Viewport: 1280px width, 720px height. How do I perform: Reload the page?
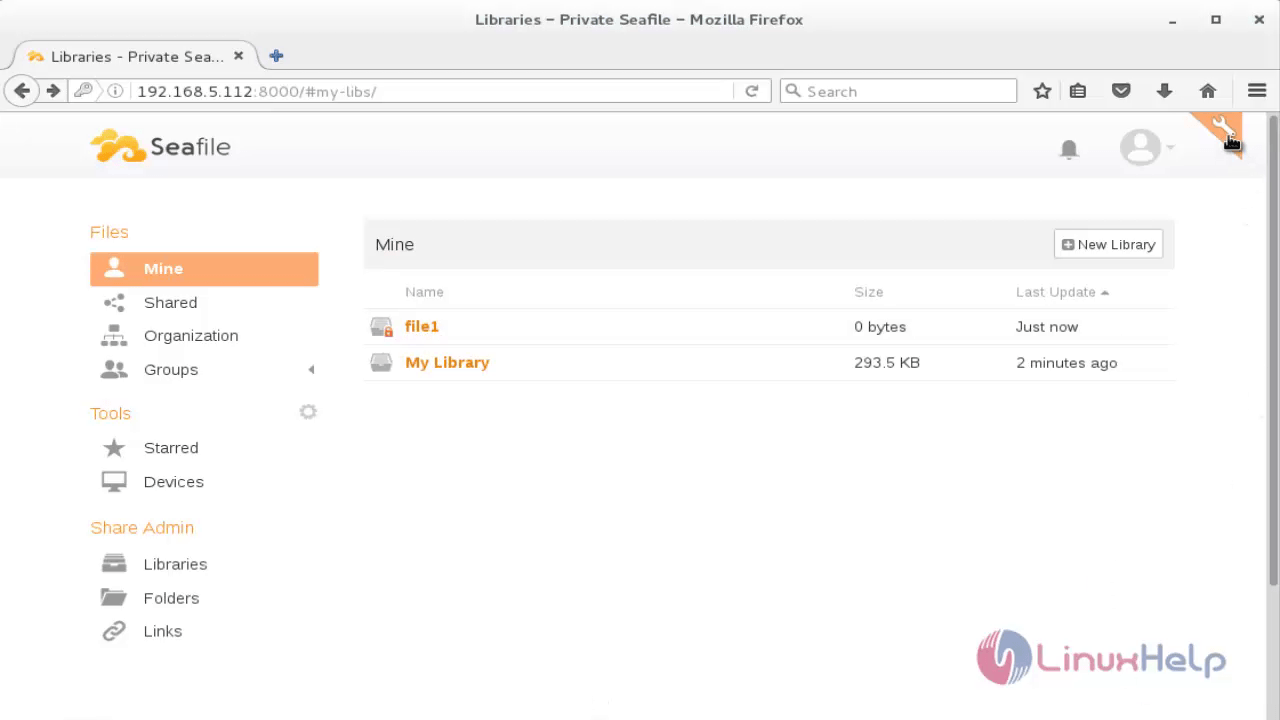(752, 91)
